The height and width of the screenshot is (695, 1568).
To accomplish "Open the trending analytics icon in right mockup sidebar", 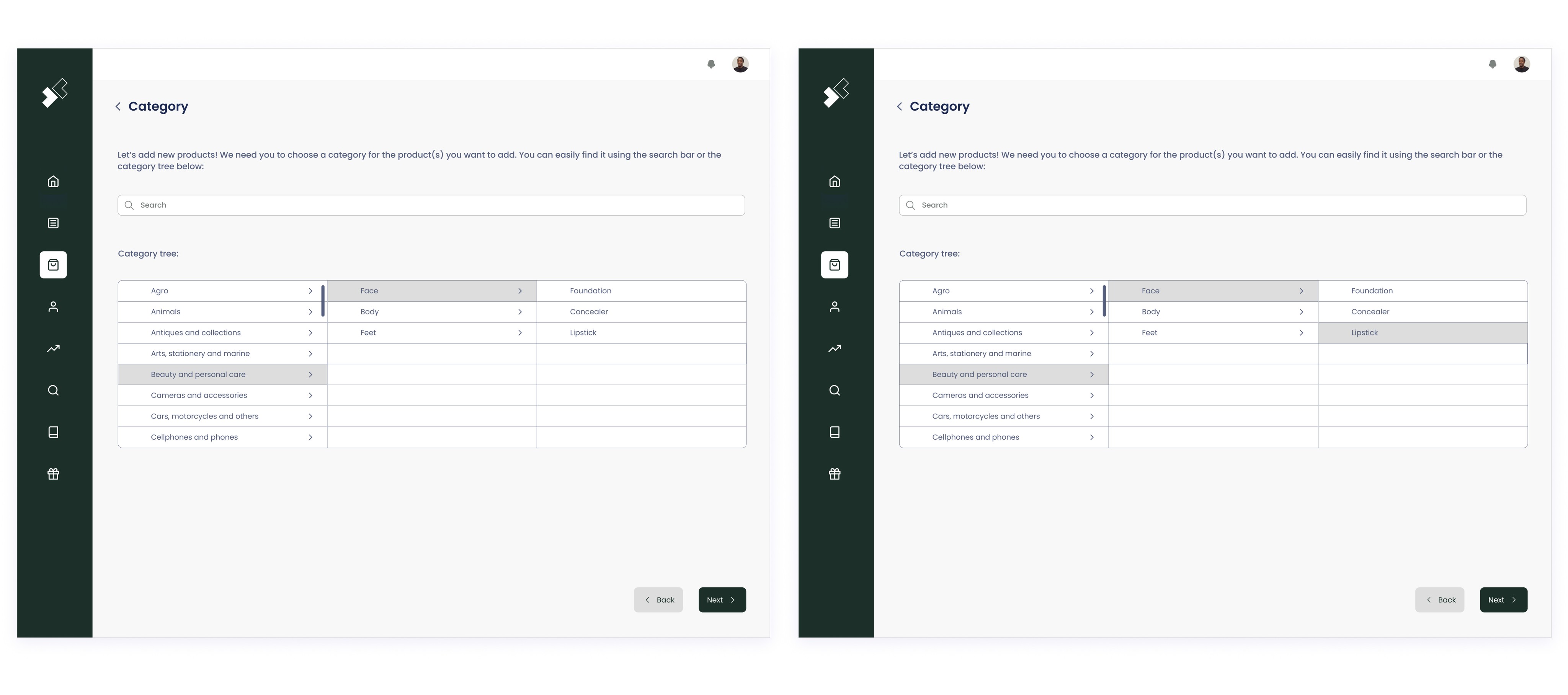I will [835, 348].
